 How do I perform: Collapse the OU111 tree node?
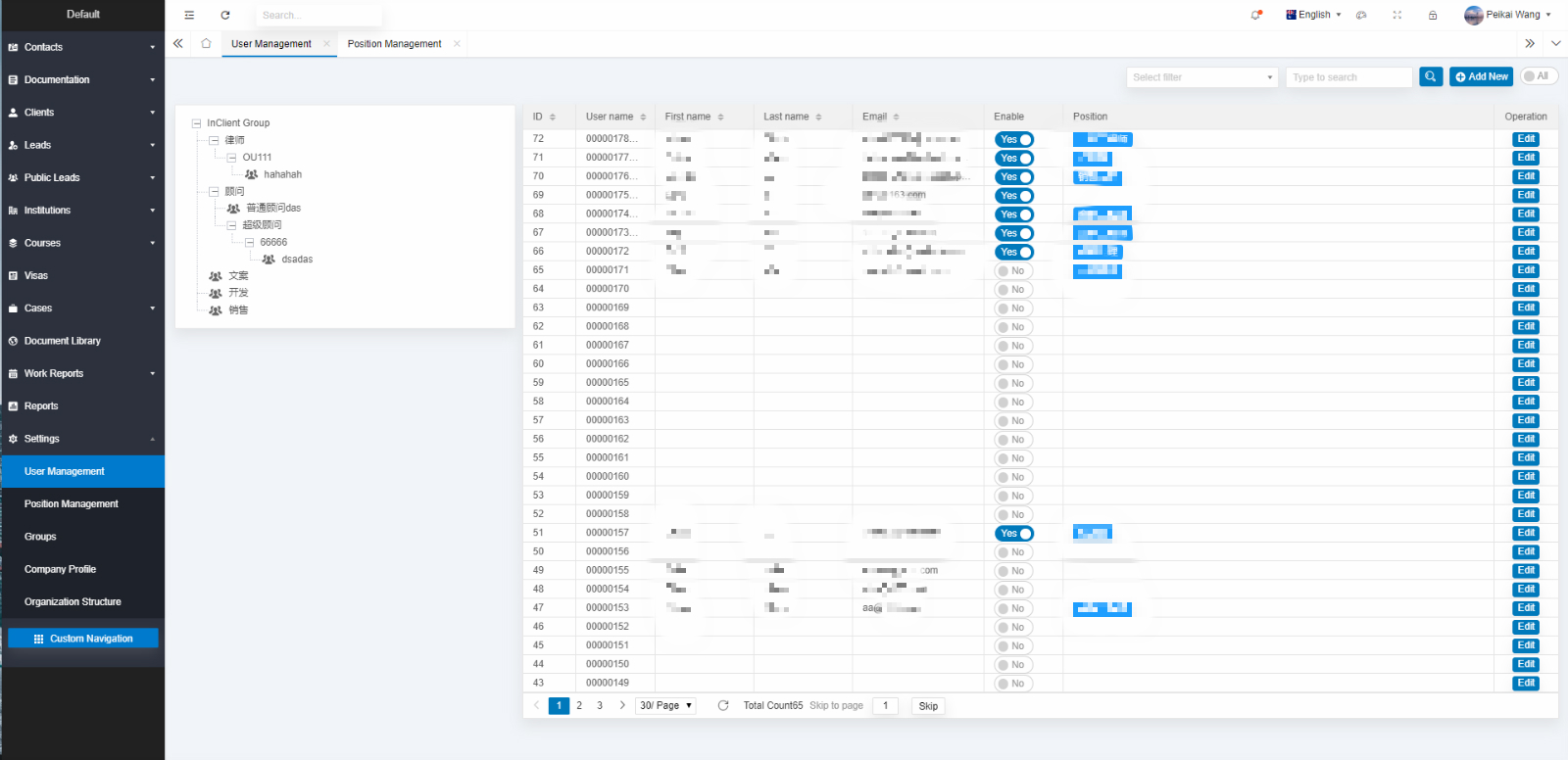point(231,158)
